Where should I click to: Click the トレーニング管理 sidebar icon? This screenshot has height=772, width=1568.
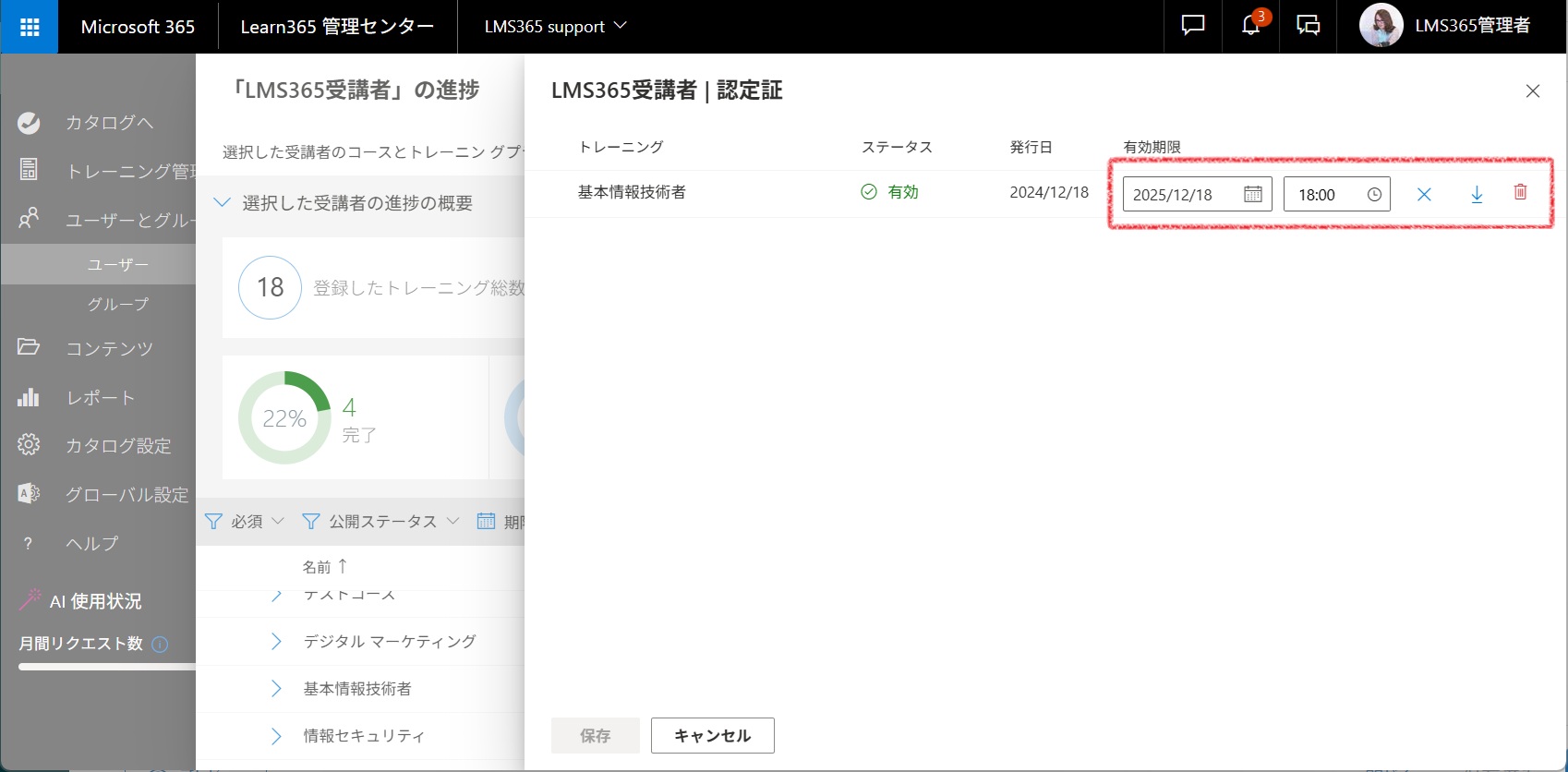click(x=29, y=170)
